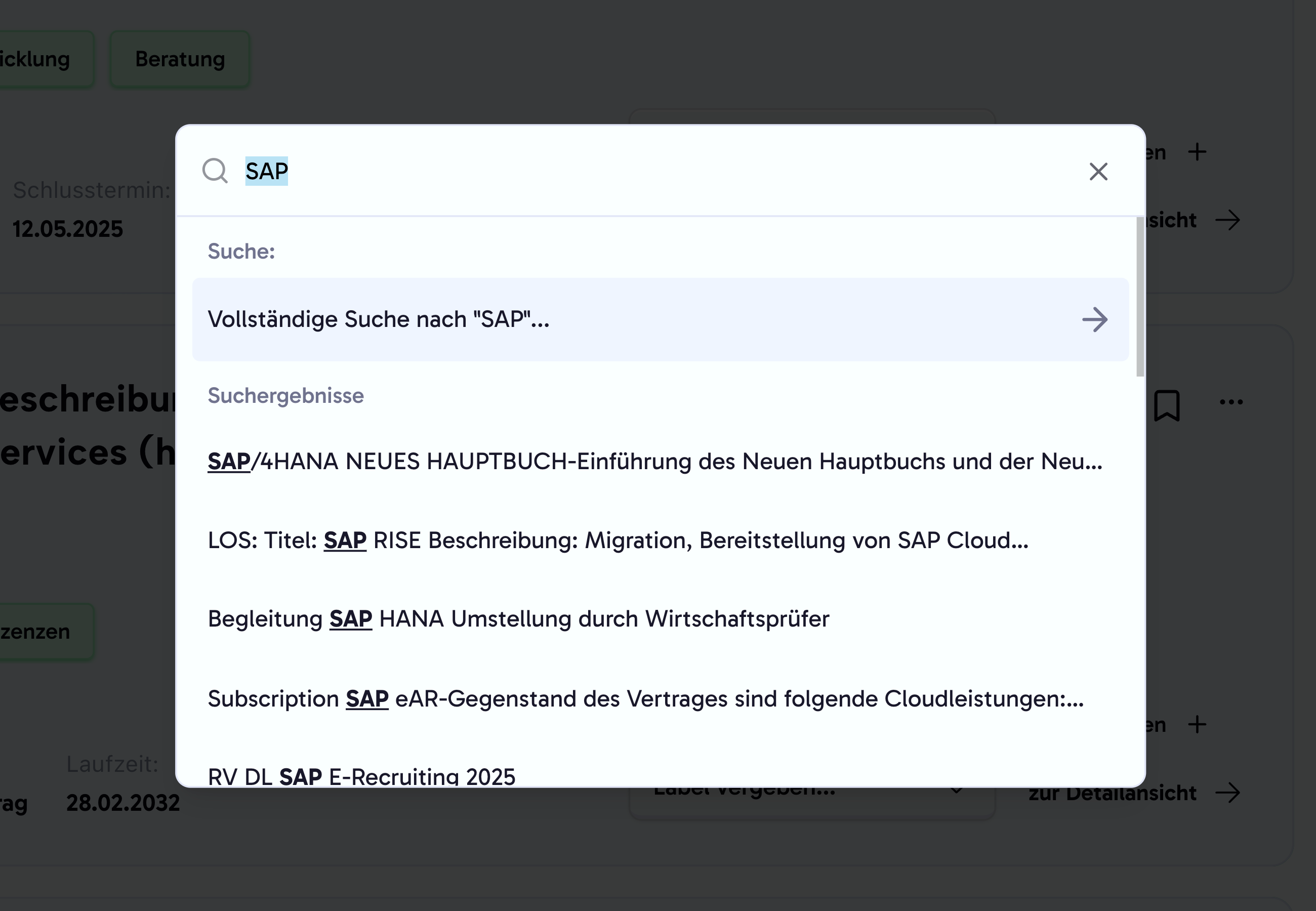This screenshot has height=911, width=1316.
Task: Click arrow icon in full search row
Action: (1095, 319)
